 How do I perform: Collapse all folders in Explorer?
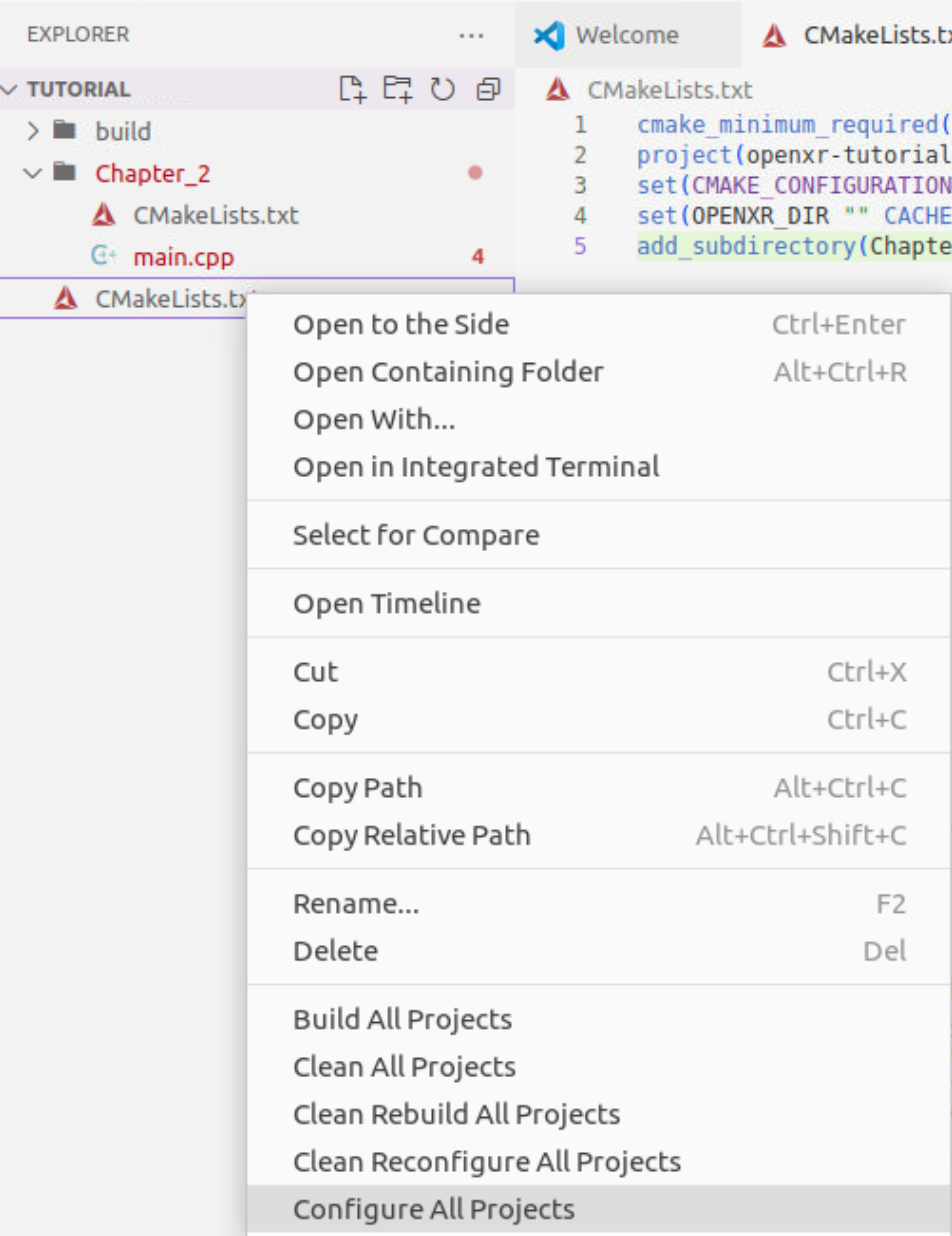point(487,89)
